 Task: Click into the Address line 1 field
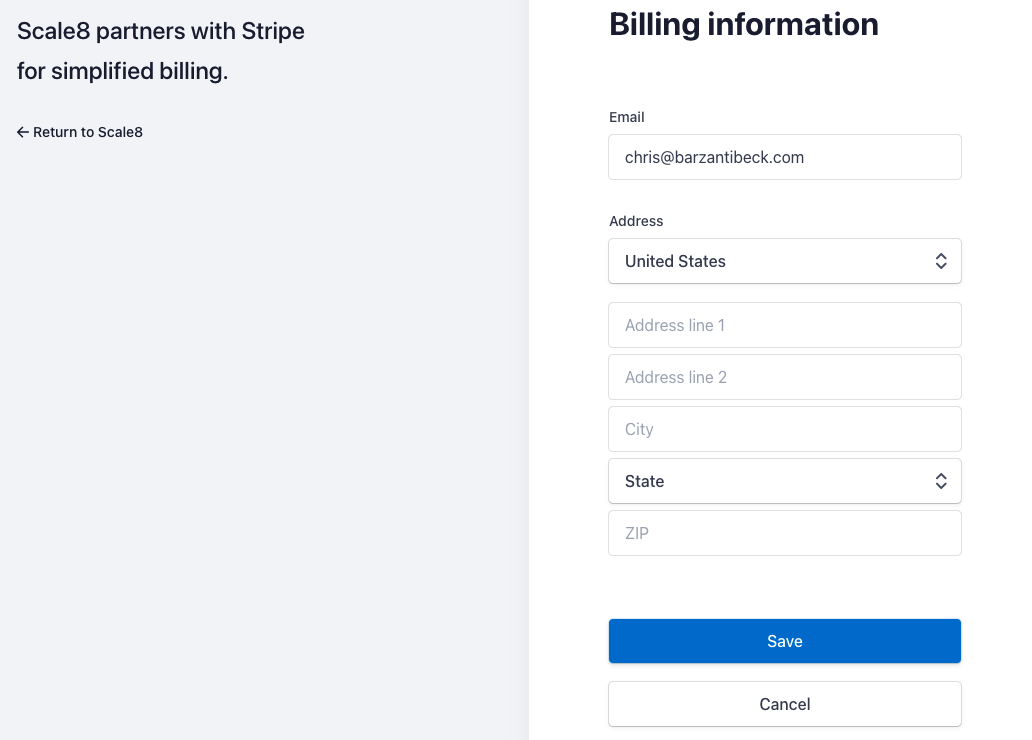point(784,325)
